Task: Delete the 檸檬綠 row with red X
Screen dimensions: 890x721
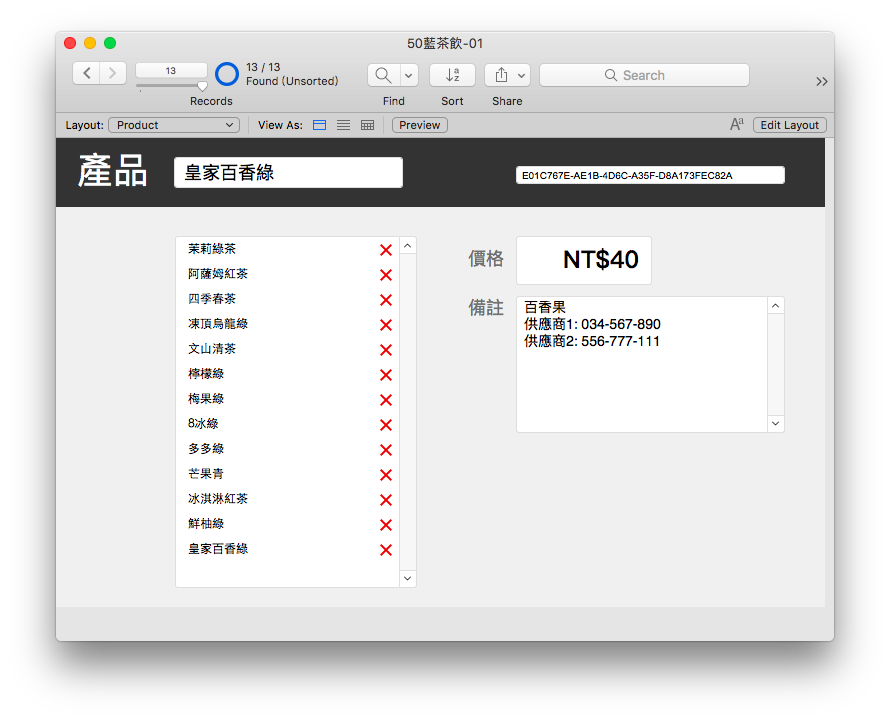Action: pyautogui.click(x=386, y=375)
